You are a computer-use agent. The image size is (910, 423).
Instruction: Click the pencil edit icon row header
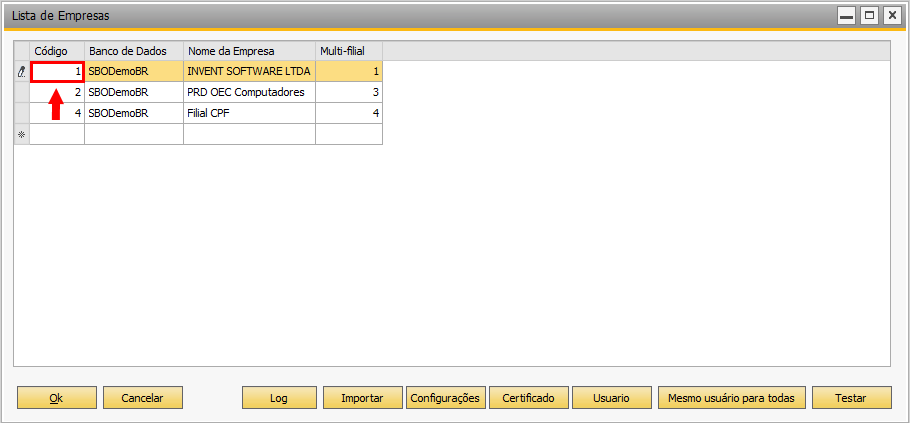point(22,71)
